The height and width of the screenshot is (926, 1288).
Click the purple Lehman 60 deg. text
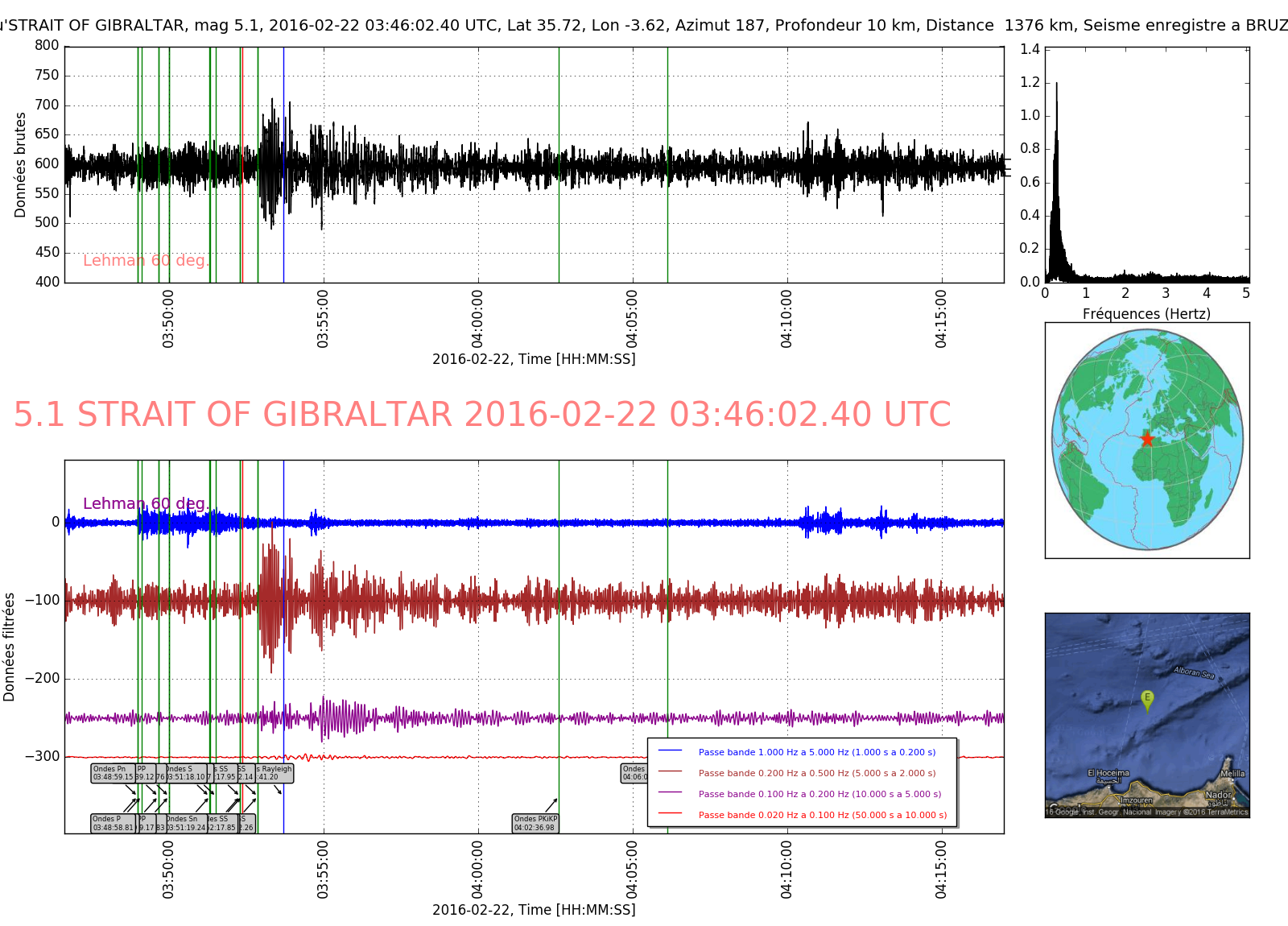pos(146,504)
